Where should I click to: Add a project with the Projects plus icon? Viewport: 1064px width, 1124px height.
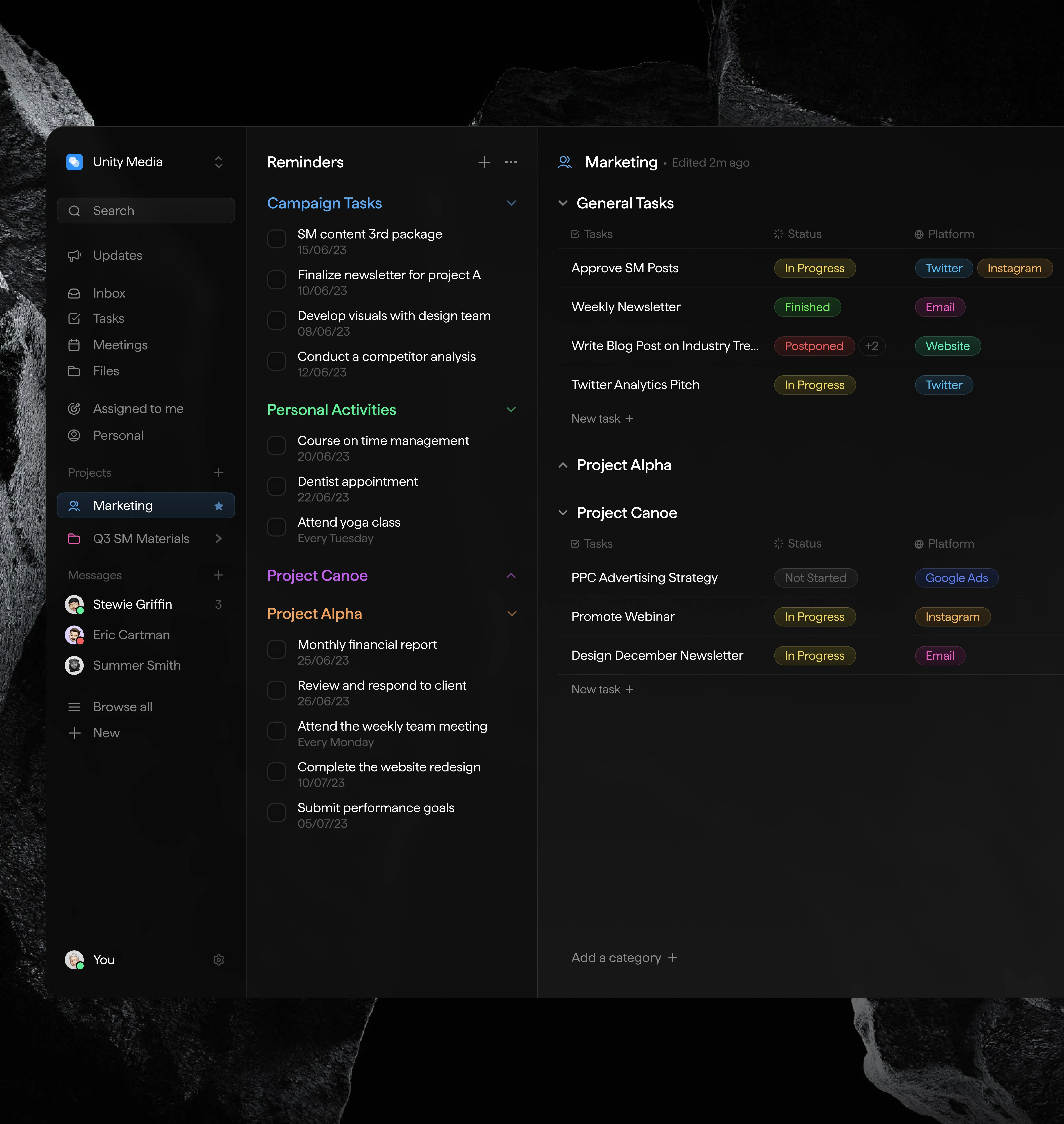point(218,473)
